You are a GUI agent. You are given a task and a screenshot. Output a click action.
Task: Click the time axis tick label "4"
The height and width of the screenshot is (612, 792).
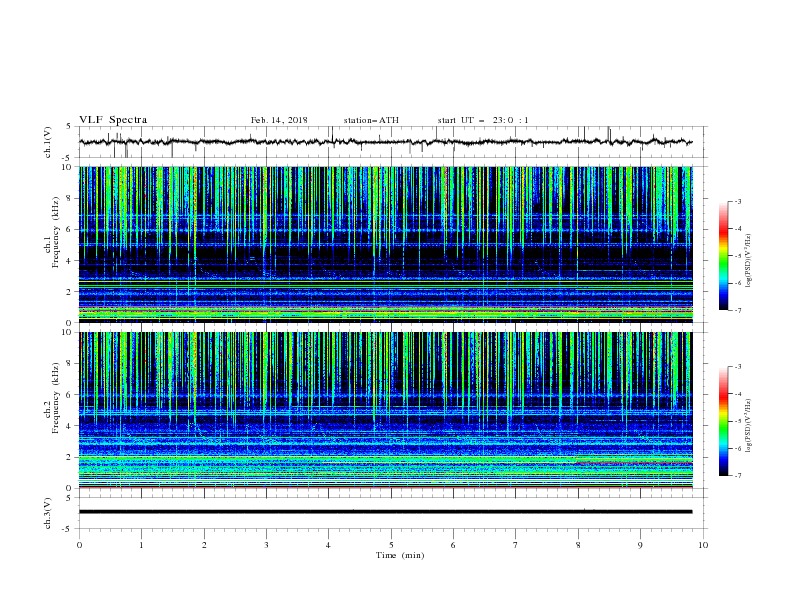click(328, 545)
